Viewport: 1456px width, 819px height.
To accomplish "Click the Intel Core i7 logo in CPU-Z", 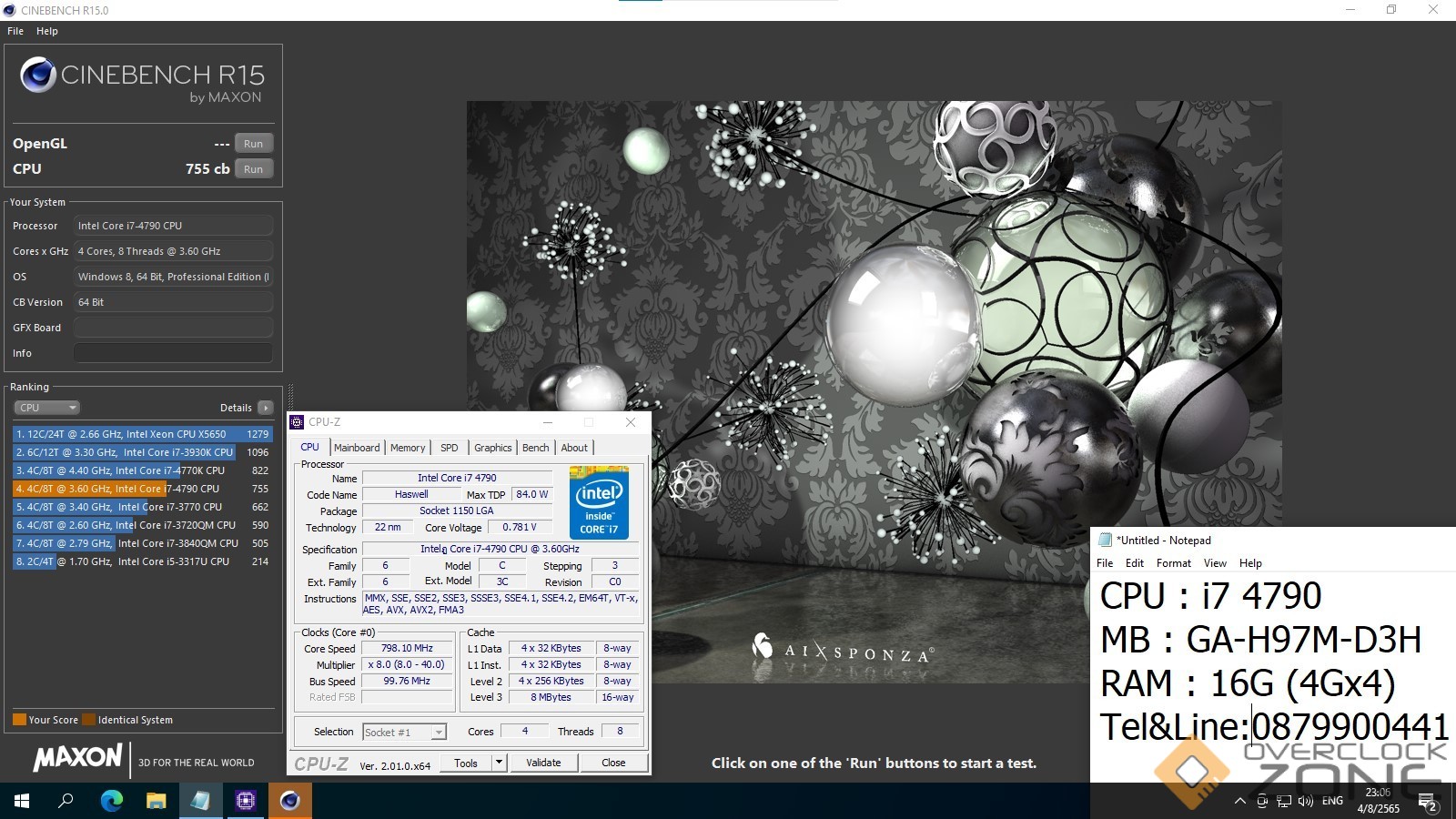I will click(x=599, y=501).
